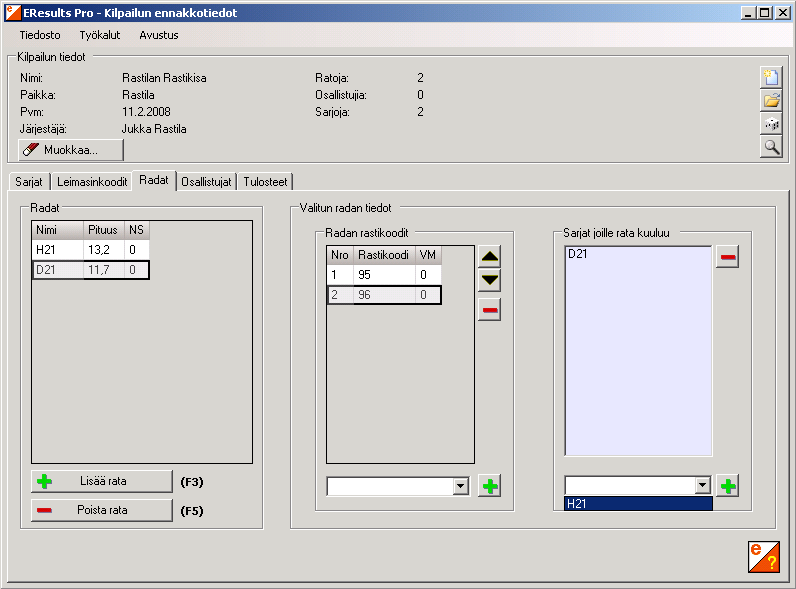Image resolution: width=796 pixels, height=589 pixels.
Task: Select control code 96 row
Action: pos(384,295)
